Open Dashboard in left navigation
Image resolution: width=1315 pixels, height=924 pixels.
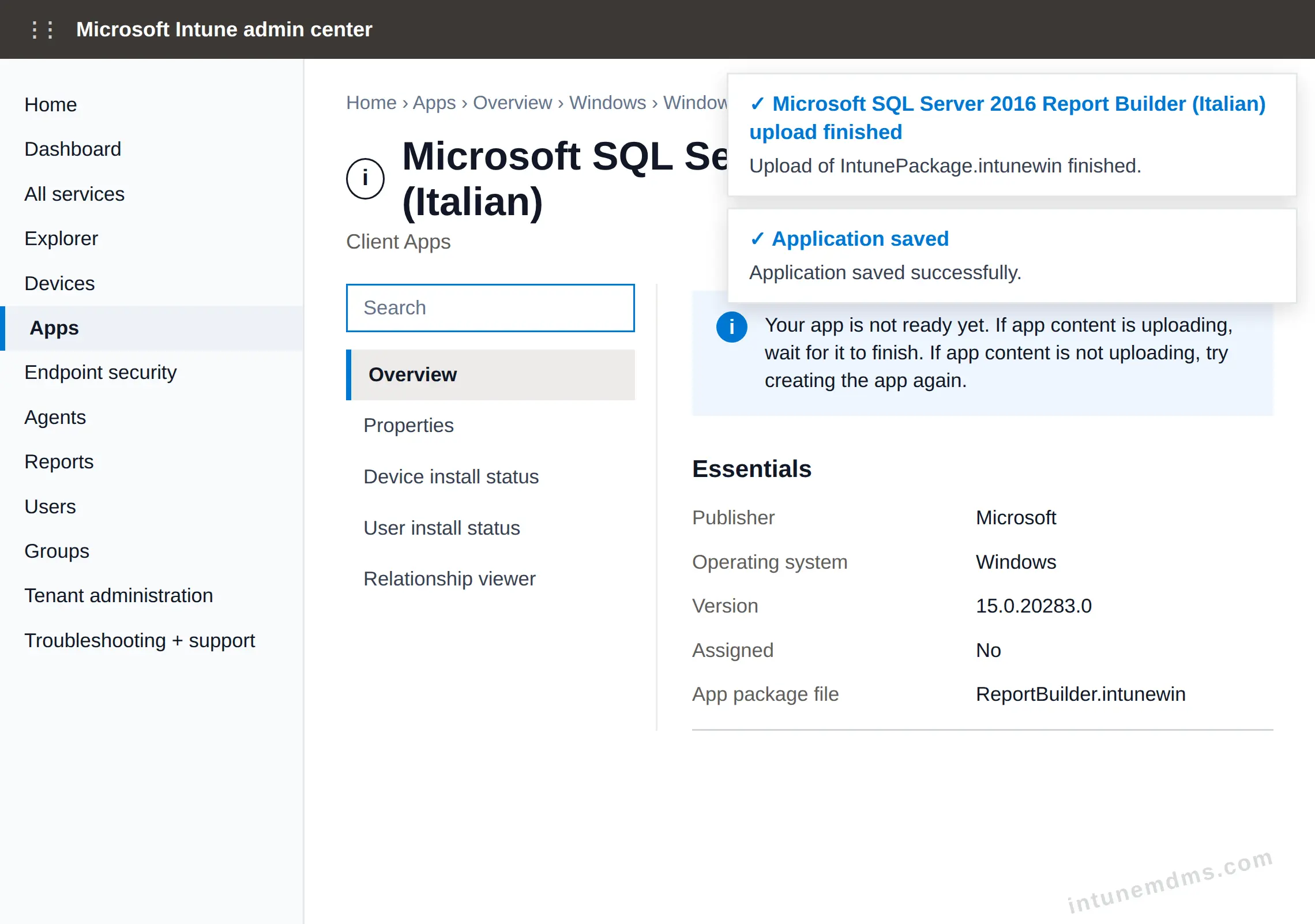pyautogui.click(x=73, y=149)
